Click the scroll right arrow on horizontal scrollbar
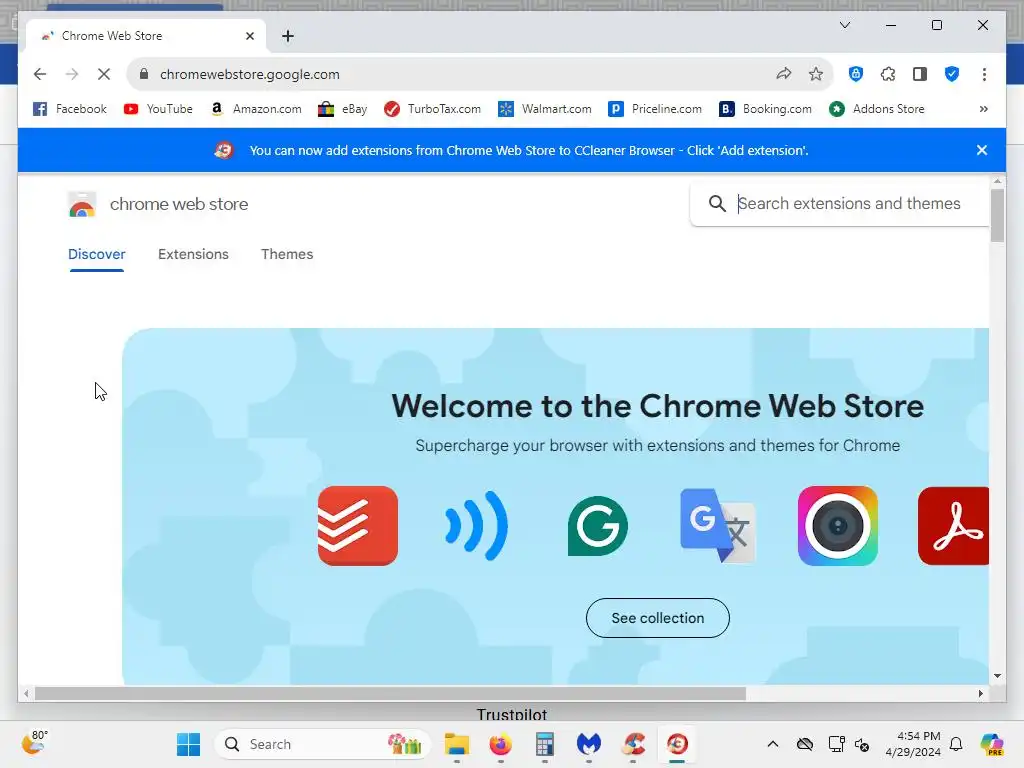 coord(980,694)
